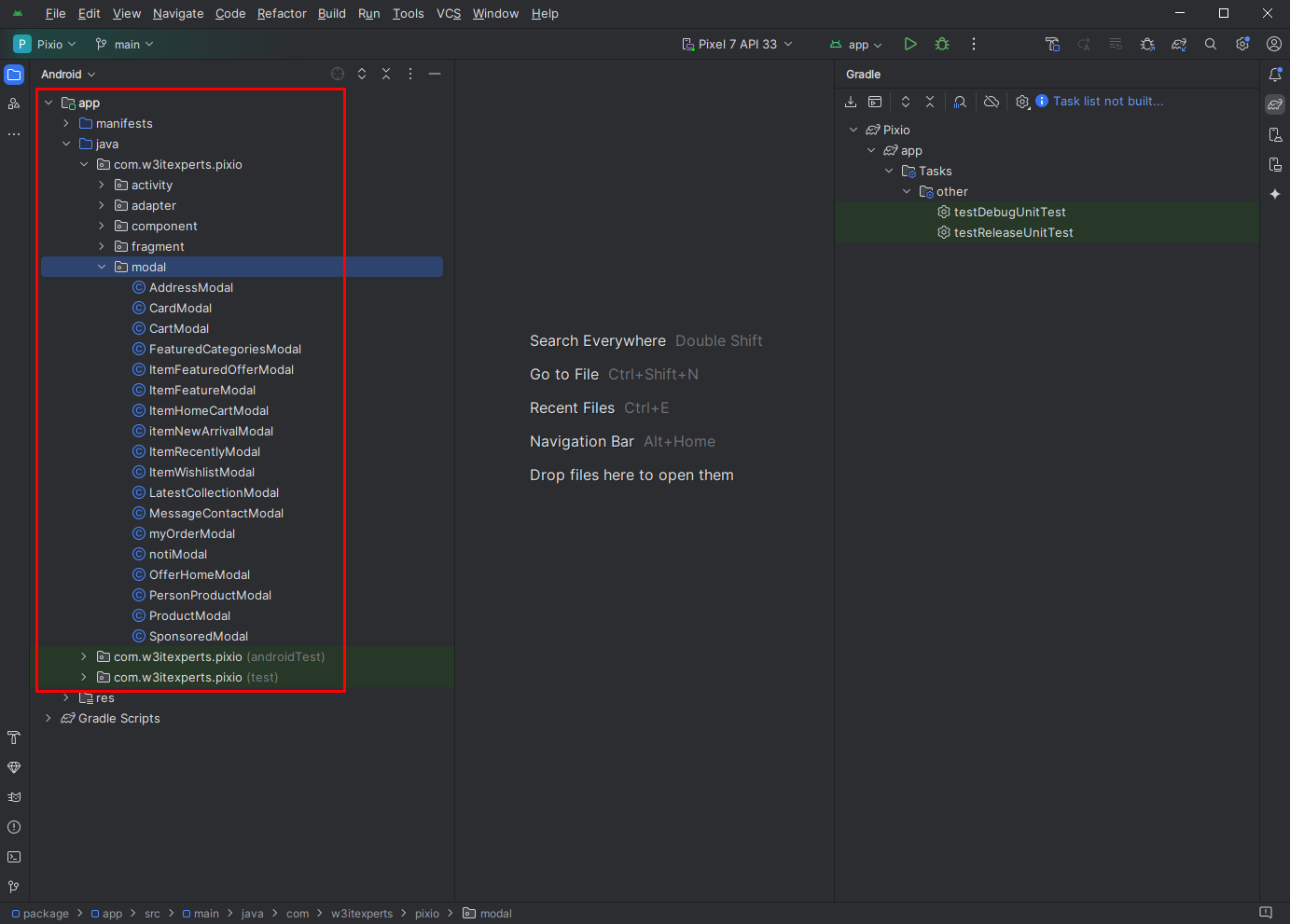
Task: Open the Pixel 7 API 33 device selector
Action: [x=738, y=44]
